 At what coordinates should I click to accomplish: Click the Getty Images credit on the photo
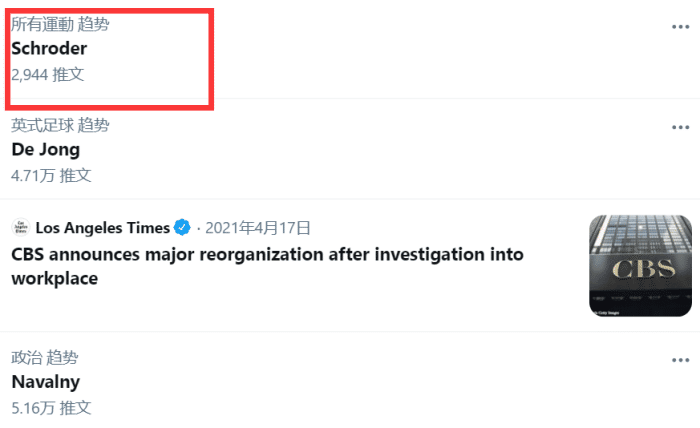tap(605, 312)
